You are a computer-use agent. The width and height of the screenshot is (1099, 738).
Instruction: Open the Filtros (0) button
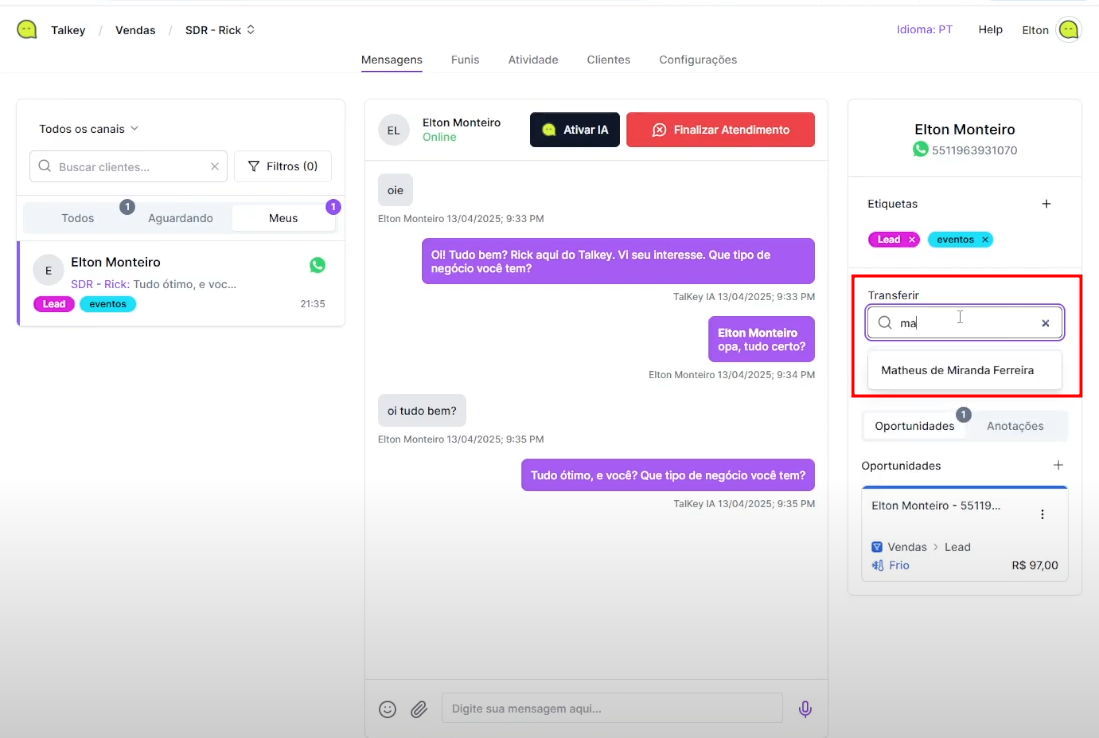(x=283, y=166)
